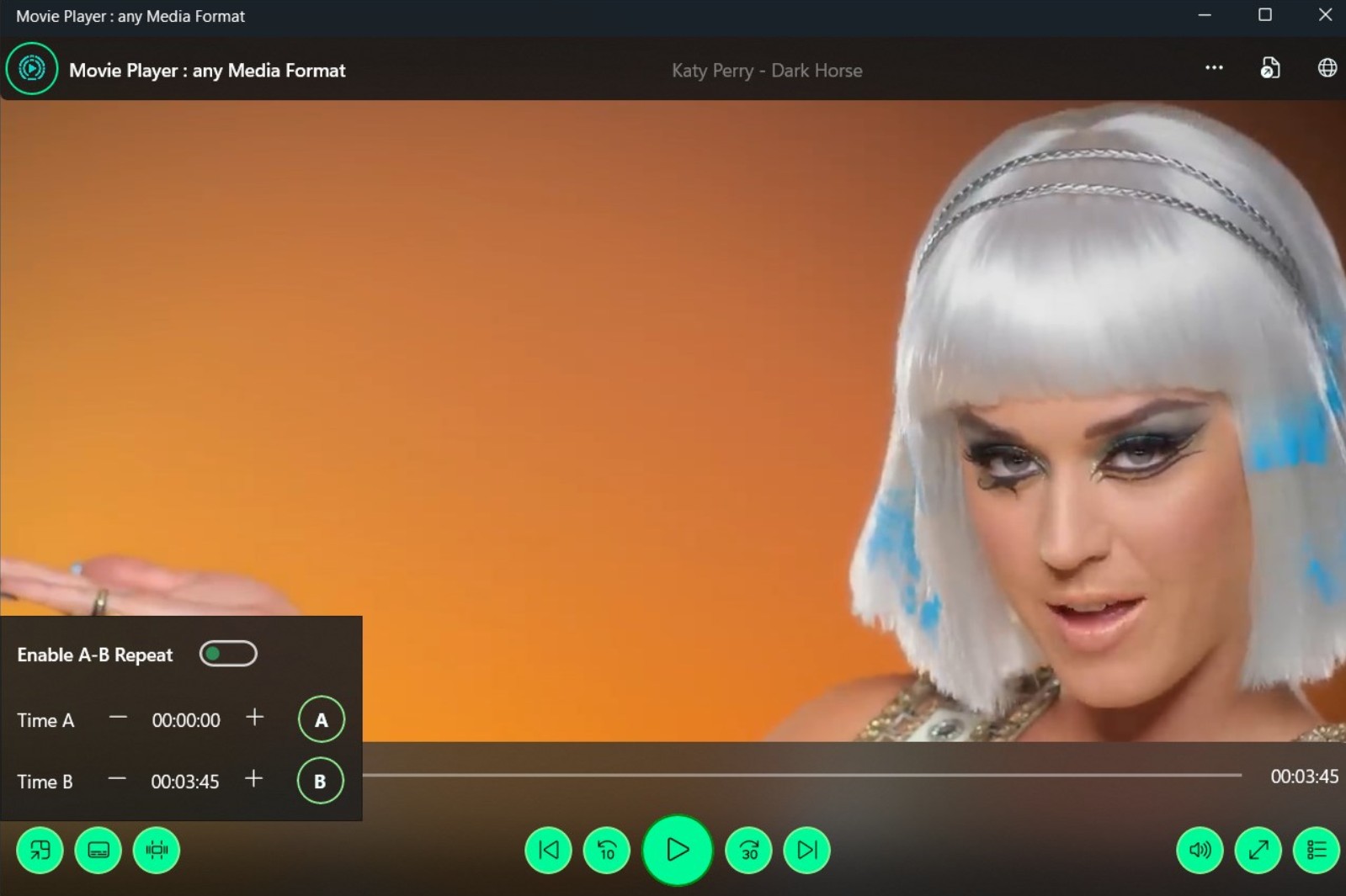Click the 00:03:45 duration label

(1304, 776)
